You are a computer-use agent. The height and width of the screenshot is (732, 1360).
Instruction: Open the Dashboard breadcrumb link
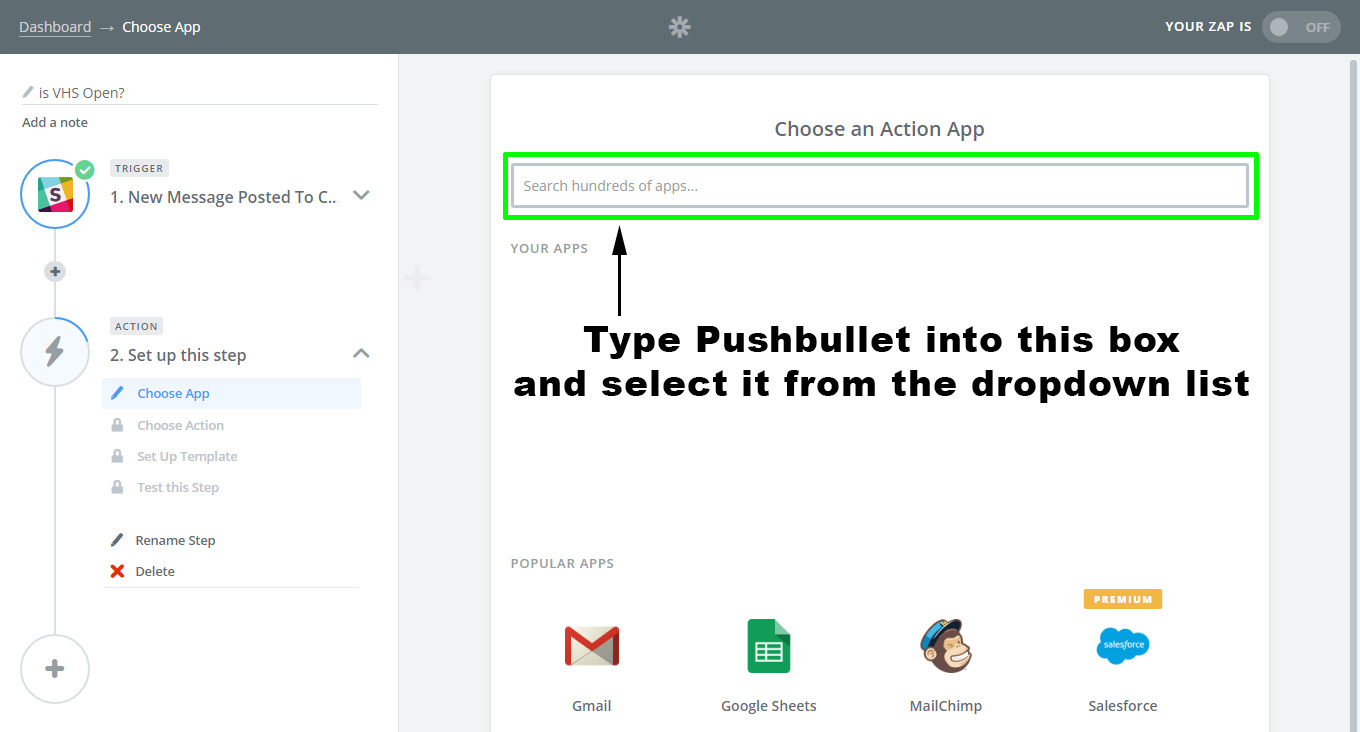tap(55, 27)
